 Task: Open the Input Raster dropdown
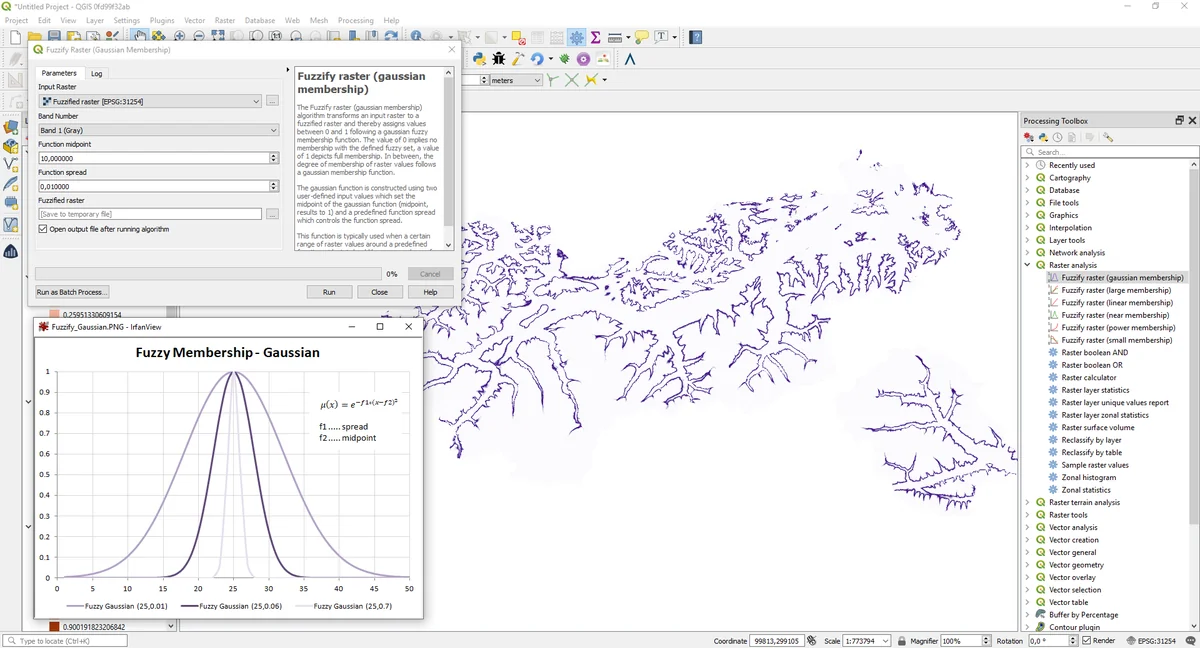tap(150, 101)
